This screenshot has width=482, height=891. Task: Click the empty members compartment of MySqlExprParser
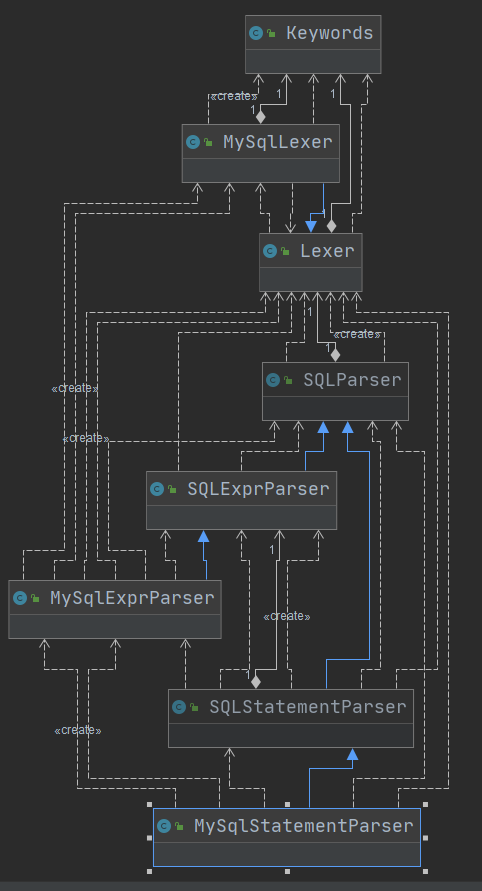click(115, 626)
